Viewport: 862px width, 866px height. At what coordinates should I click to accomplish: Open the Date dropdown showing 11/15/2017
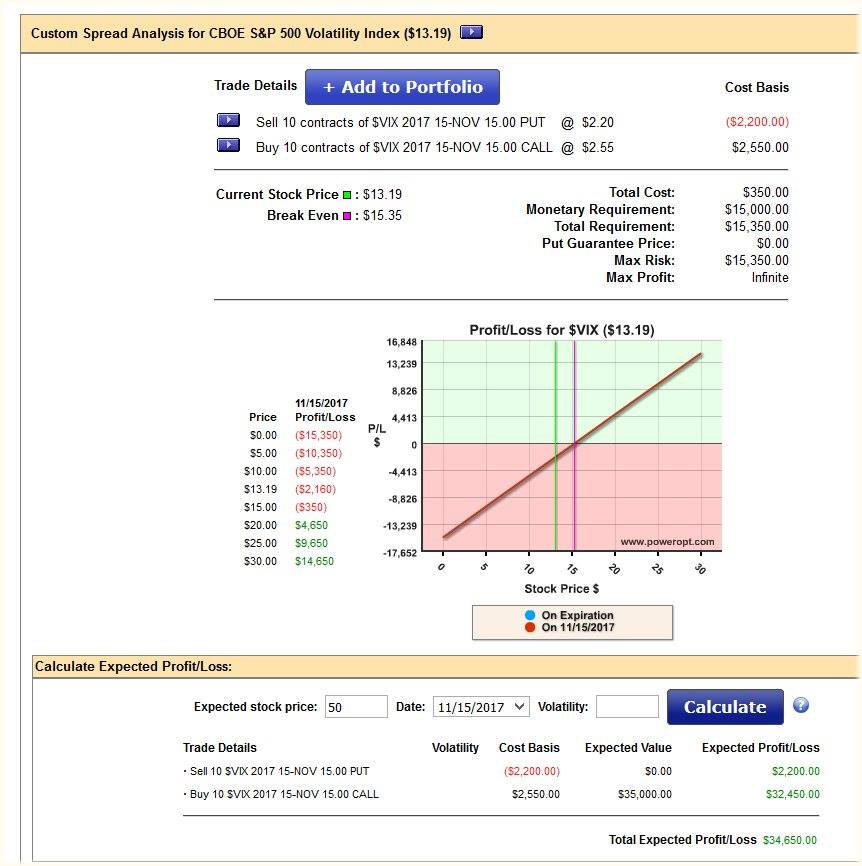pyautogui.click(x=481, y=706)
